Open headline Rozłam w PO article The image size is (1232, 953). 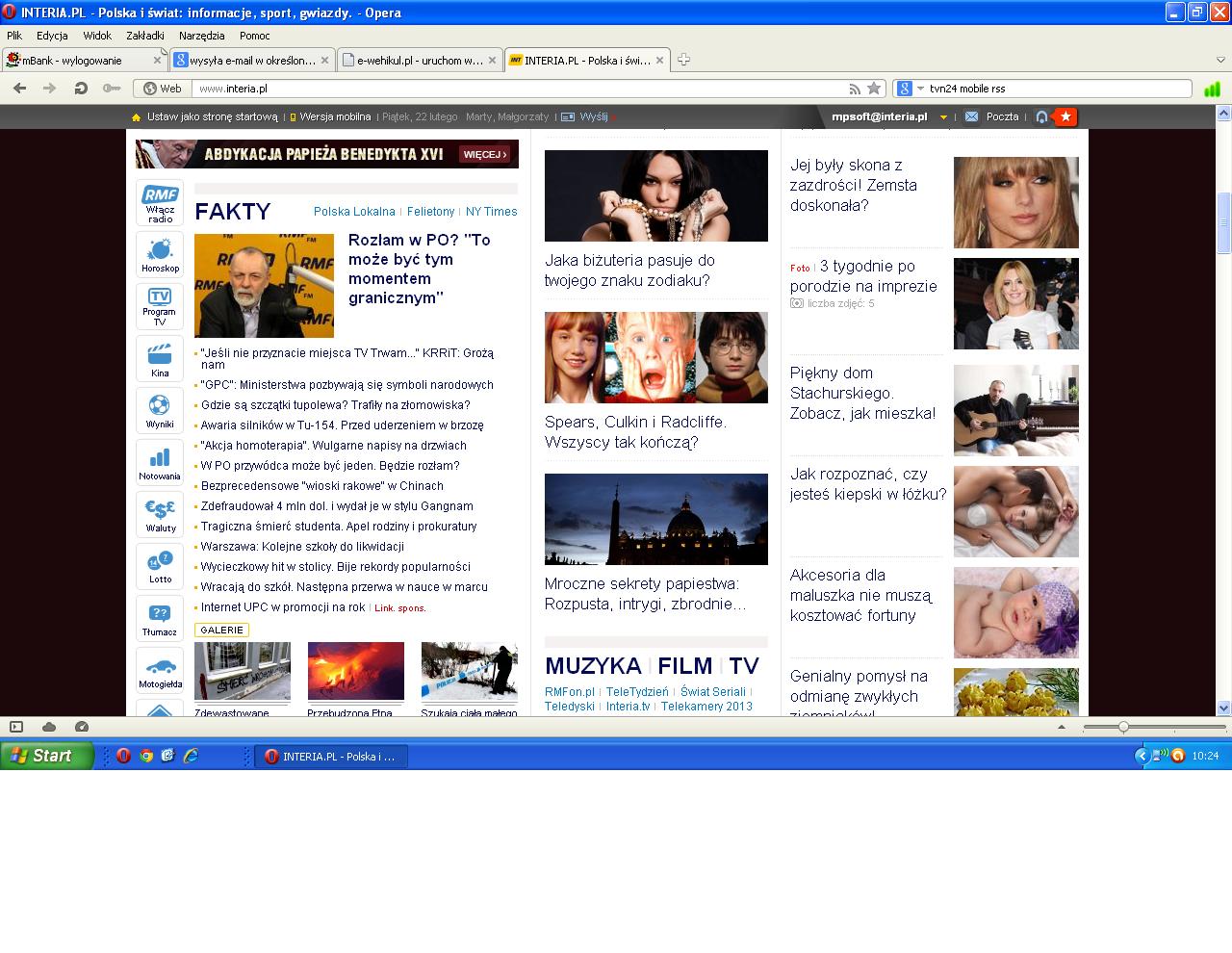[420, 269]
